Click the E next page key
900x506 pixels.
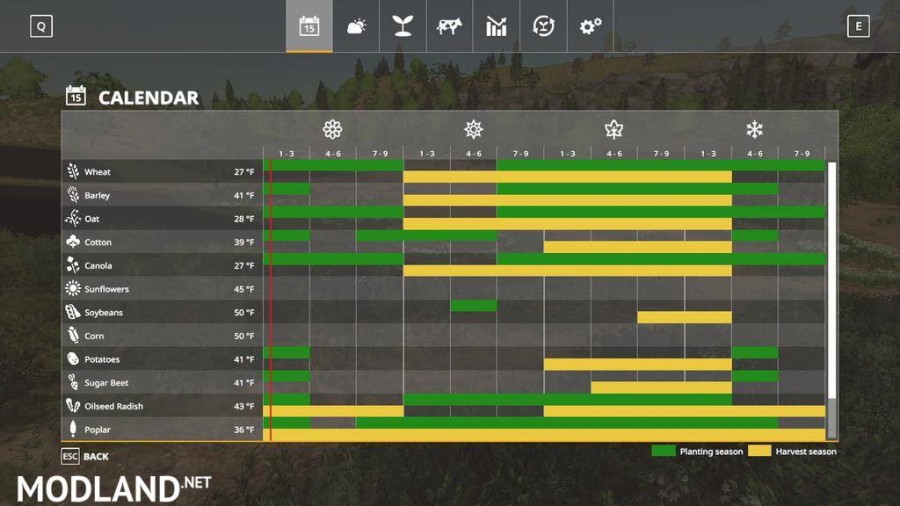(x=858, y=26)
